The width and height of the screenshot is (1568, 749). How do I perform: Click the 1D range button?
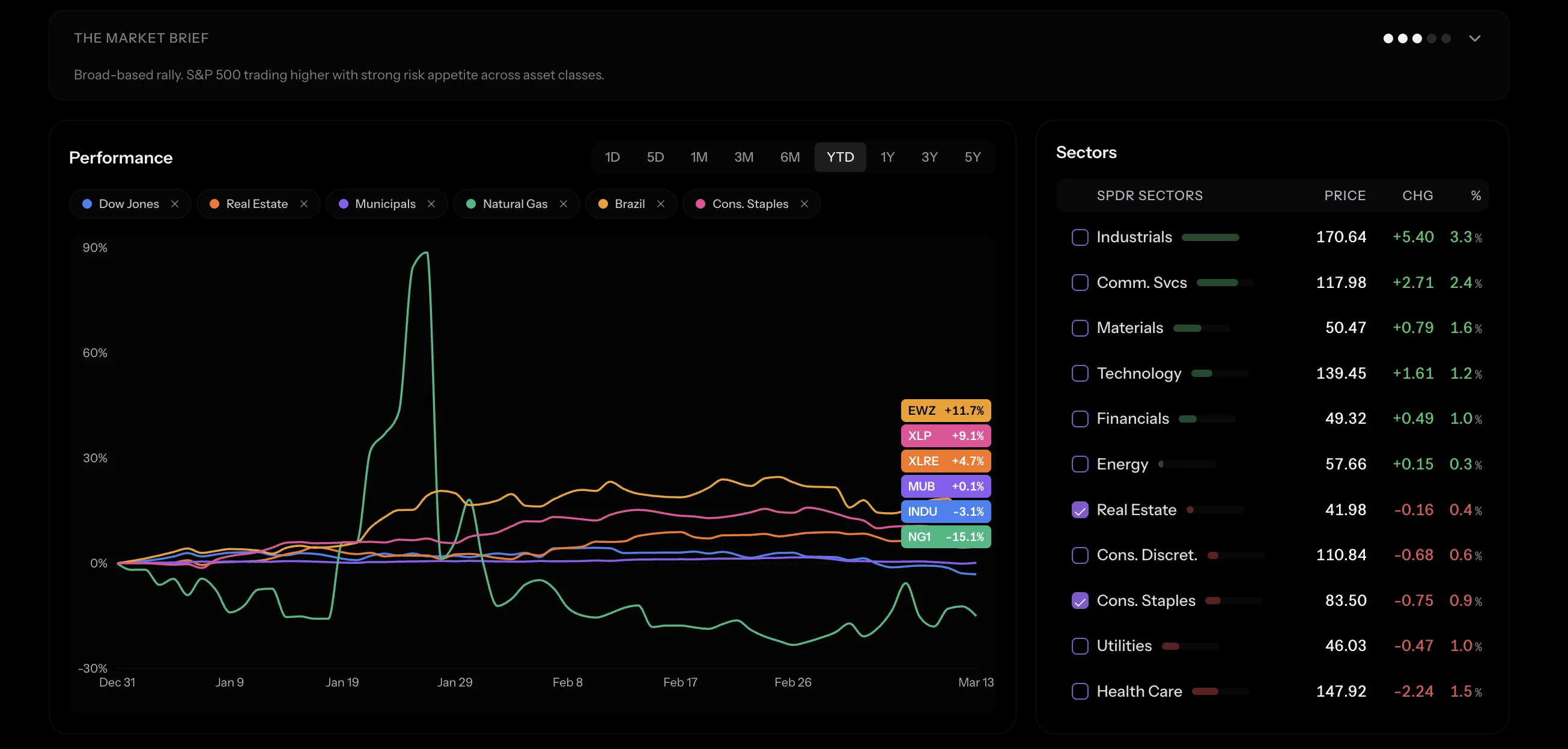612,157
